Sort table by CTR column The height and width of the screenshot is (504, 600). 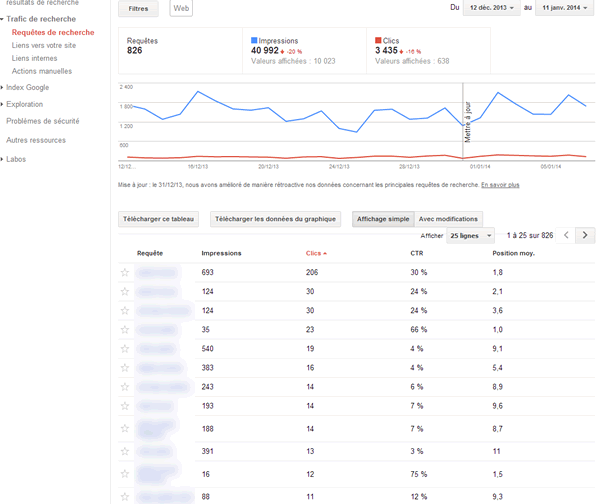click(x=417, y=253)
